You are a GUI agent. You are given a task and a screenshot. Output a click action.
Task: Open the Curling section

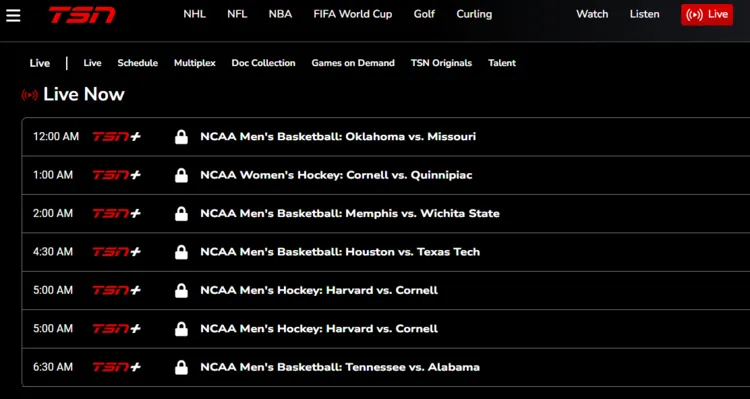click(474, 14)
